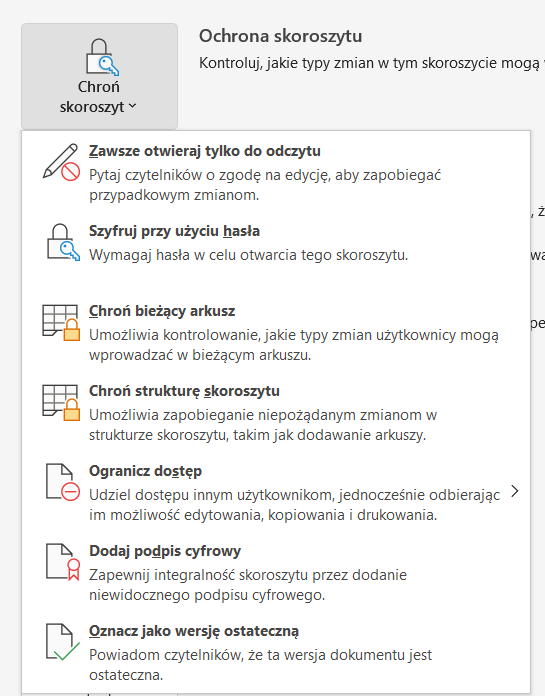Choose Chroń strukturę skoroszytu
The image size is (545, 696).
click(276, 412)
